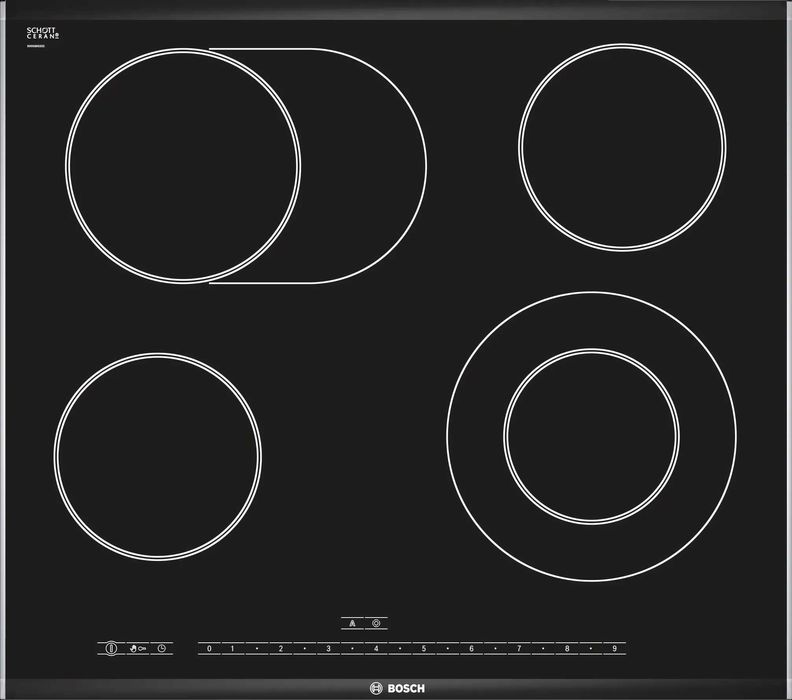Set heat level 5 on the scale

(424, 648)
